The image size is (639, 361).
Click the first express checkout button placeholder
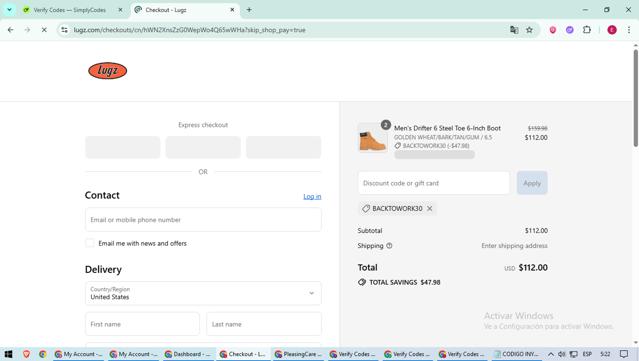[123, 147]
